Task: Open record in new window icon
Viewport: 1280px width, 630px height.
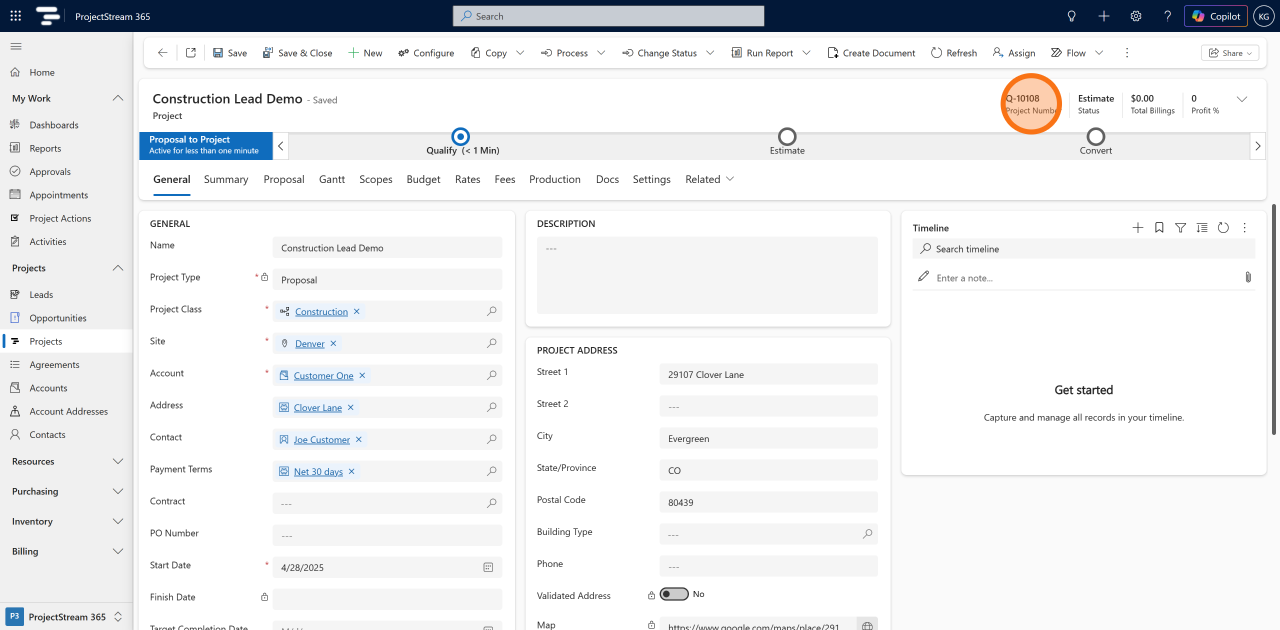Action: point(191,53)
